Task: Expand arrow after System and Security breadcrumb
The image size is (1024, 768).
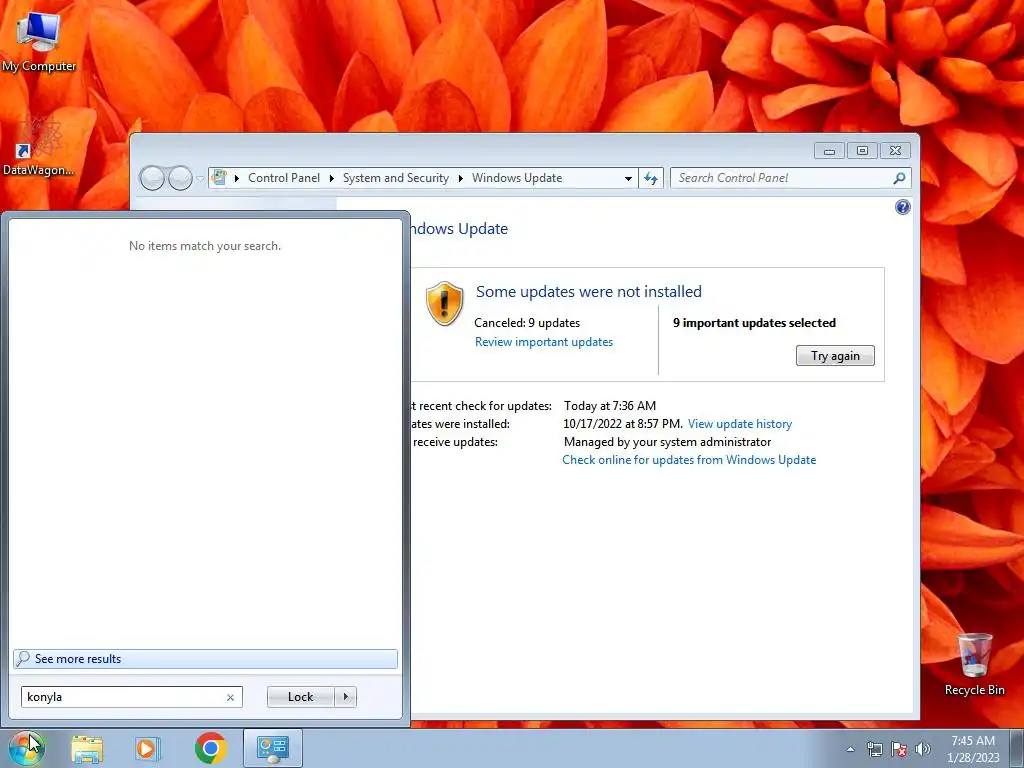Action: 460,178
